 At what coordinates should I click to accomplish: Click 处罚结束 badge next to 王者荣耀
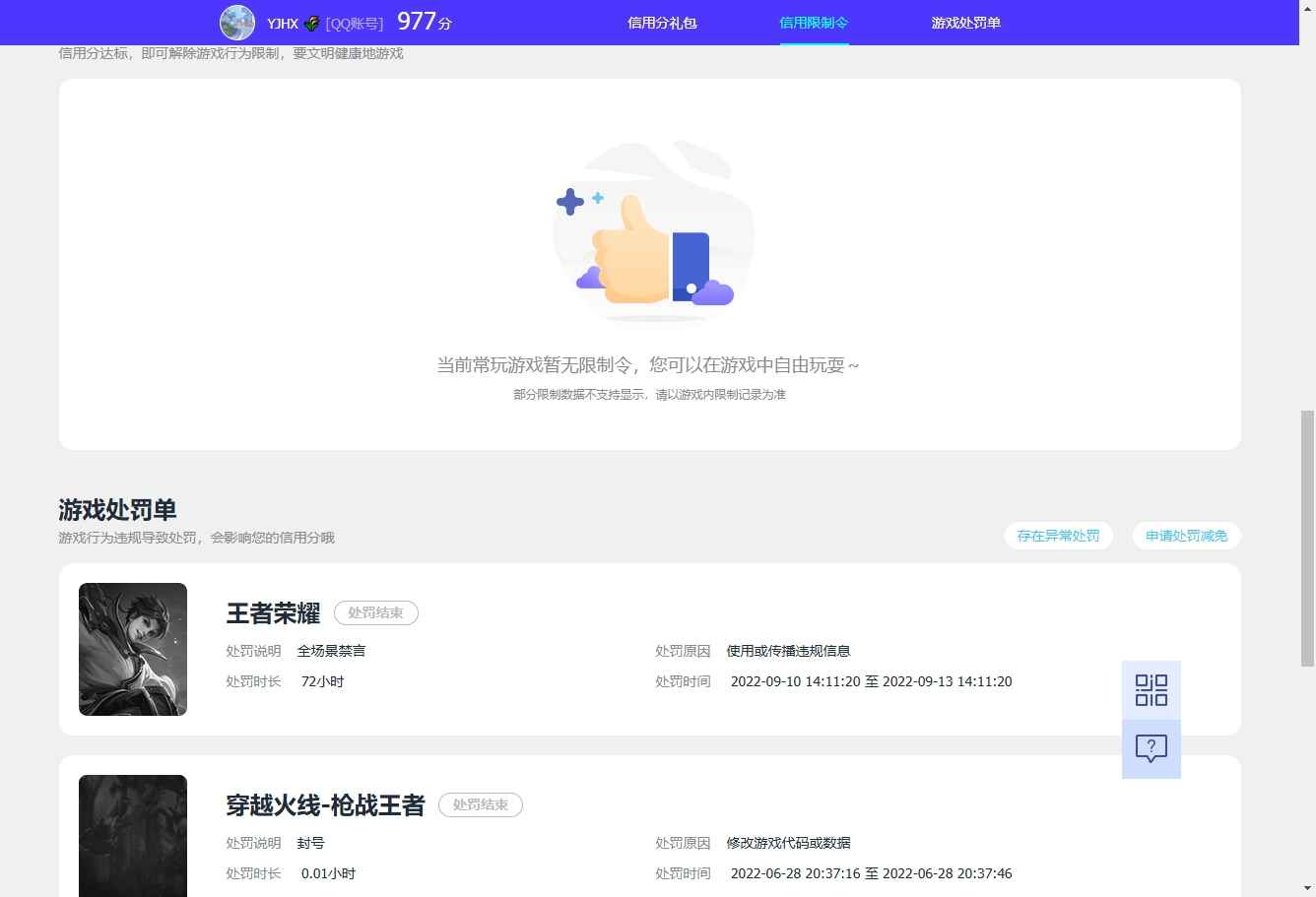[x=376, y=612]
